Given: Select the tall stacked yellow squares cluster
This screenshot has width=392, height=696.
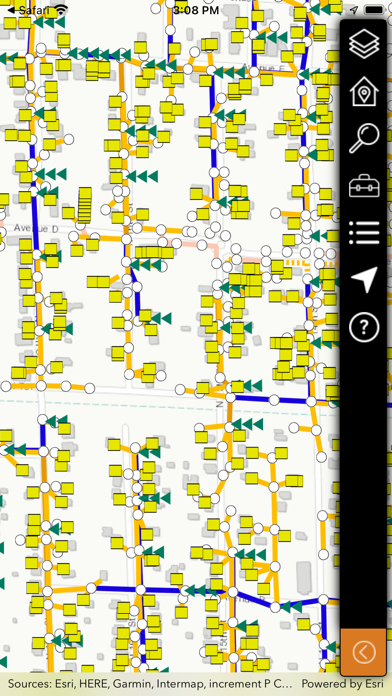Looking at the screenshot, I should (84, 205).
